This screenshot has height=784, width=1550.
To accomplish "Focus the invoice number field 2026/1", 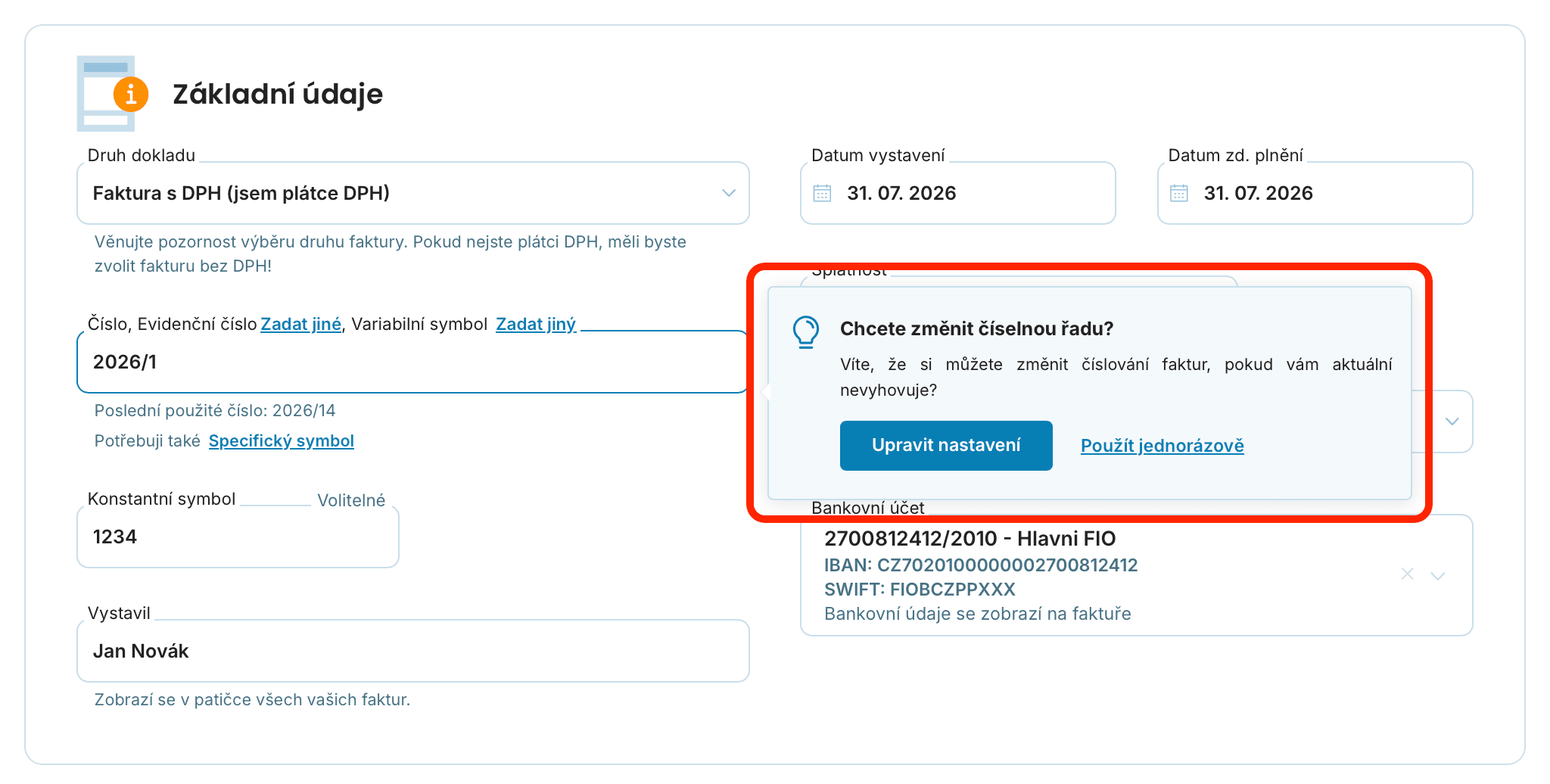I will coord(413,362).
